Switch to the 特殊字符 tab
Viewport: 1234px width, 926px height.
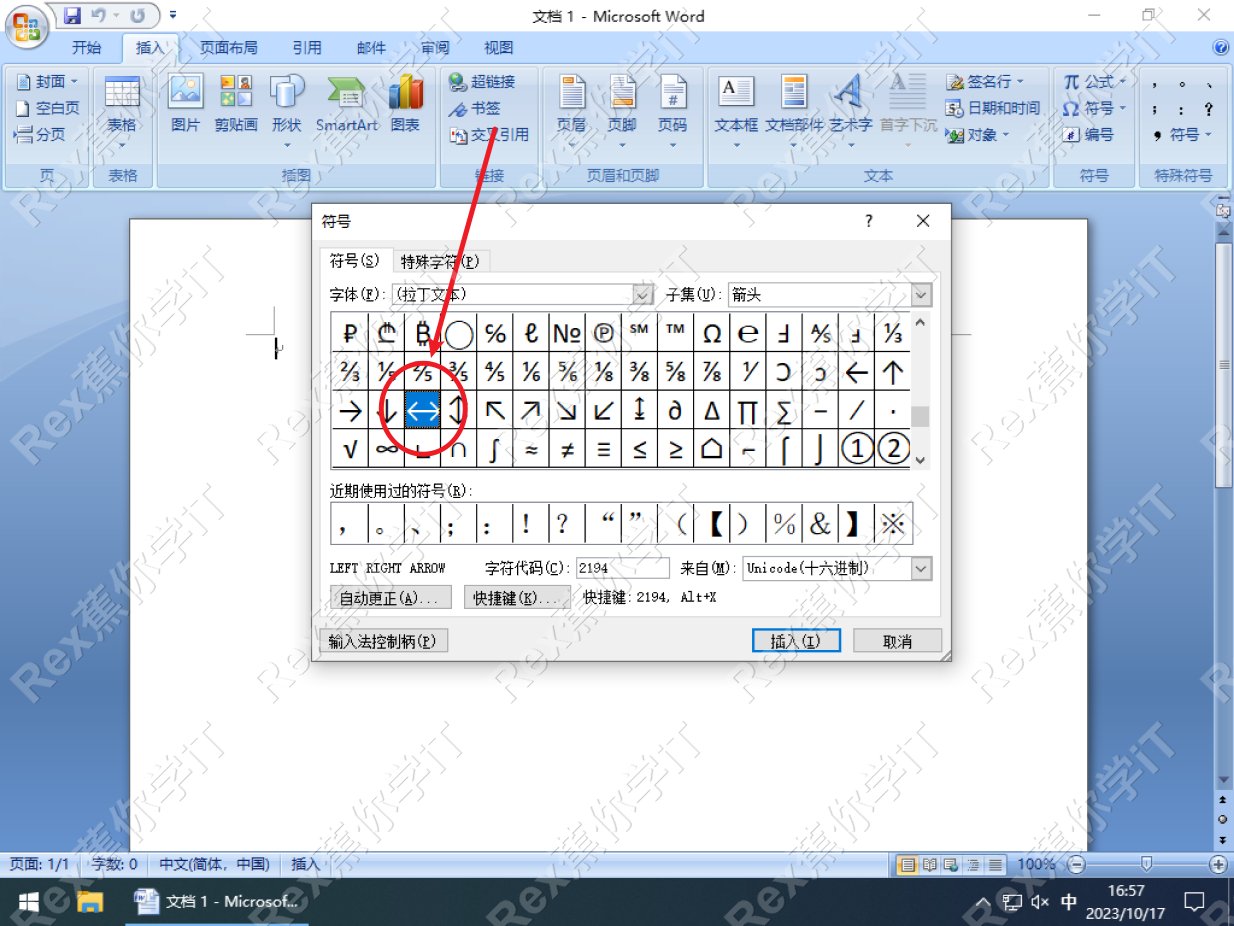[x=440, y=260]
